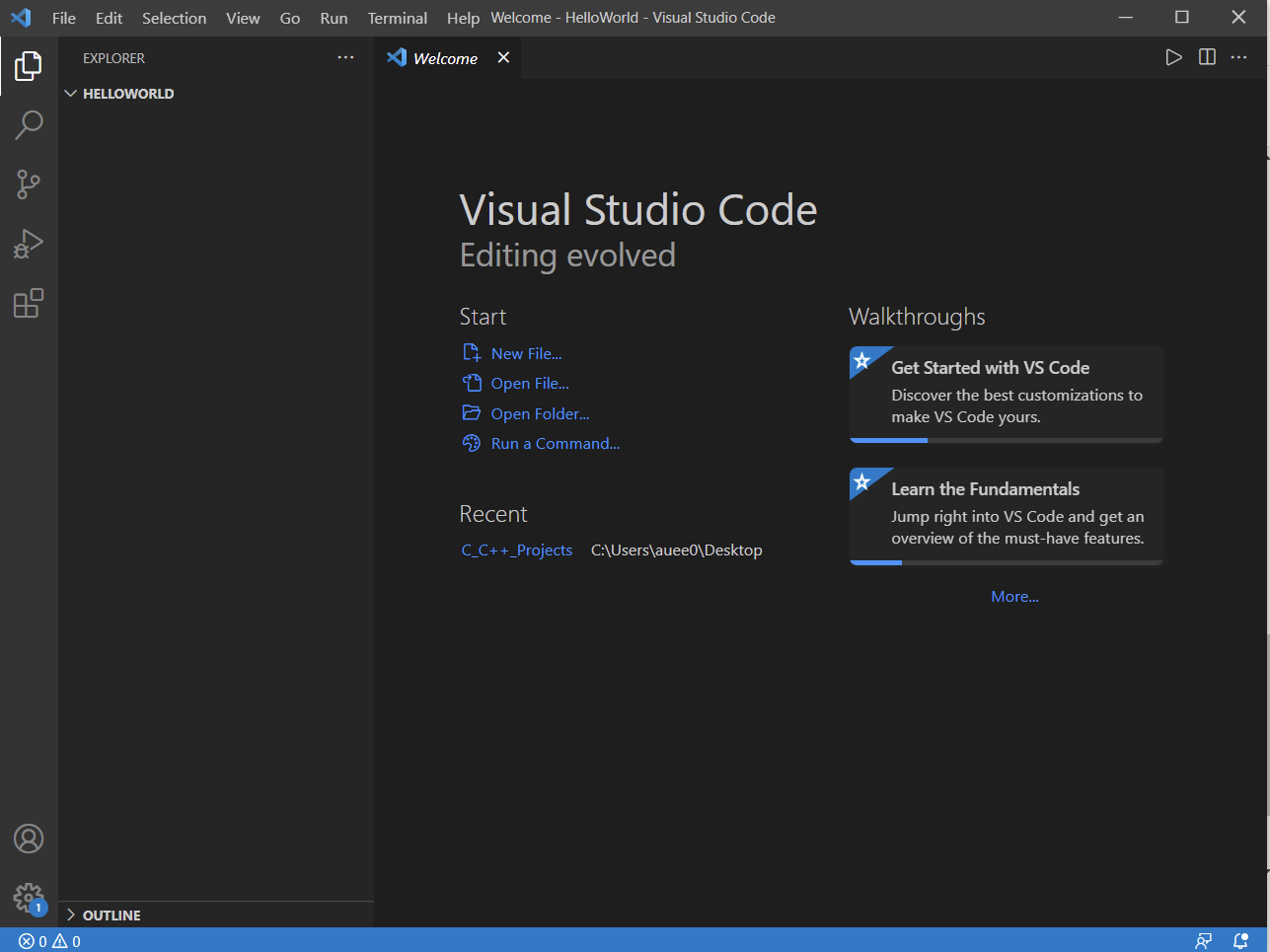The height and width of the screenshot is (952, 1270).
Task: Open recent C_C++_Projects folder
Action: pyautogui.click(x=517, y=550)
